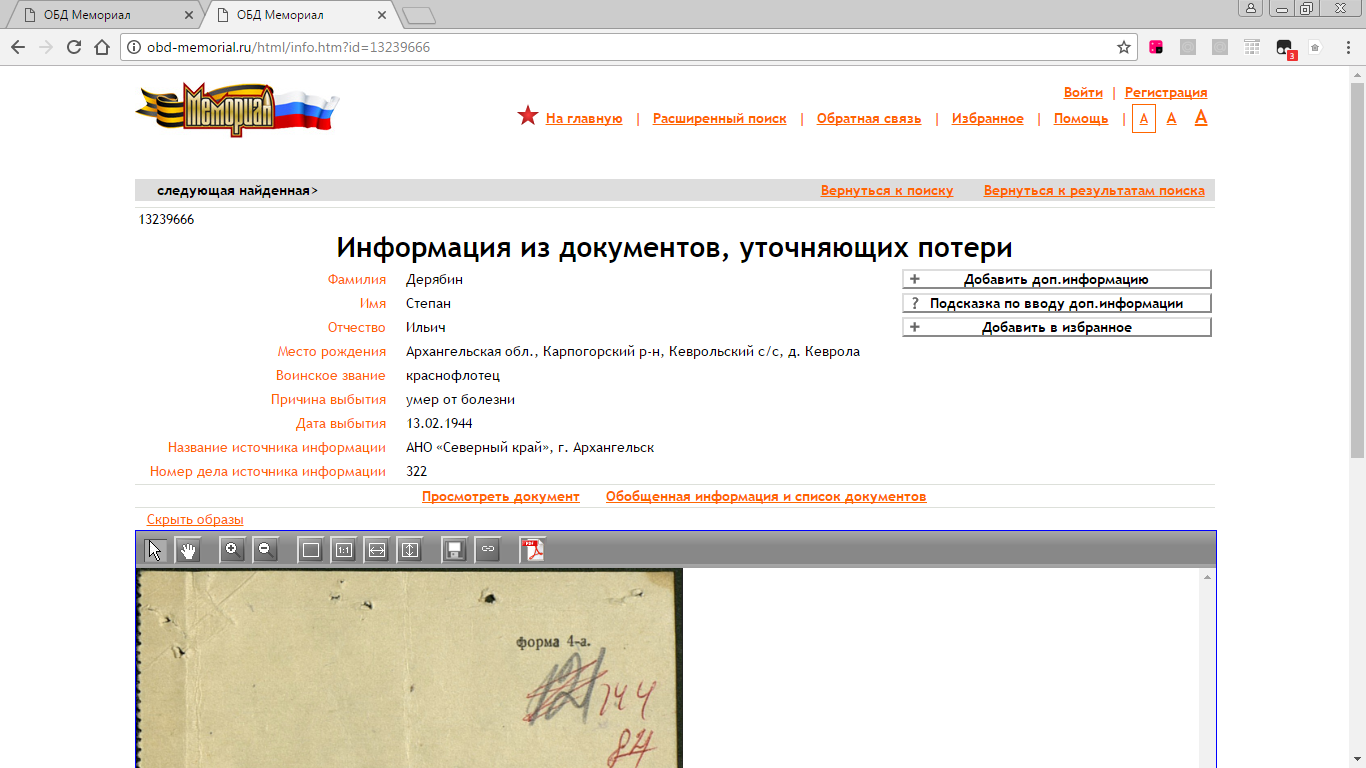This screenshot has width=1366, height=768.
Task: Zoom out of the document image
Action: tap(265, 550)
